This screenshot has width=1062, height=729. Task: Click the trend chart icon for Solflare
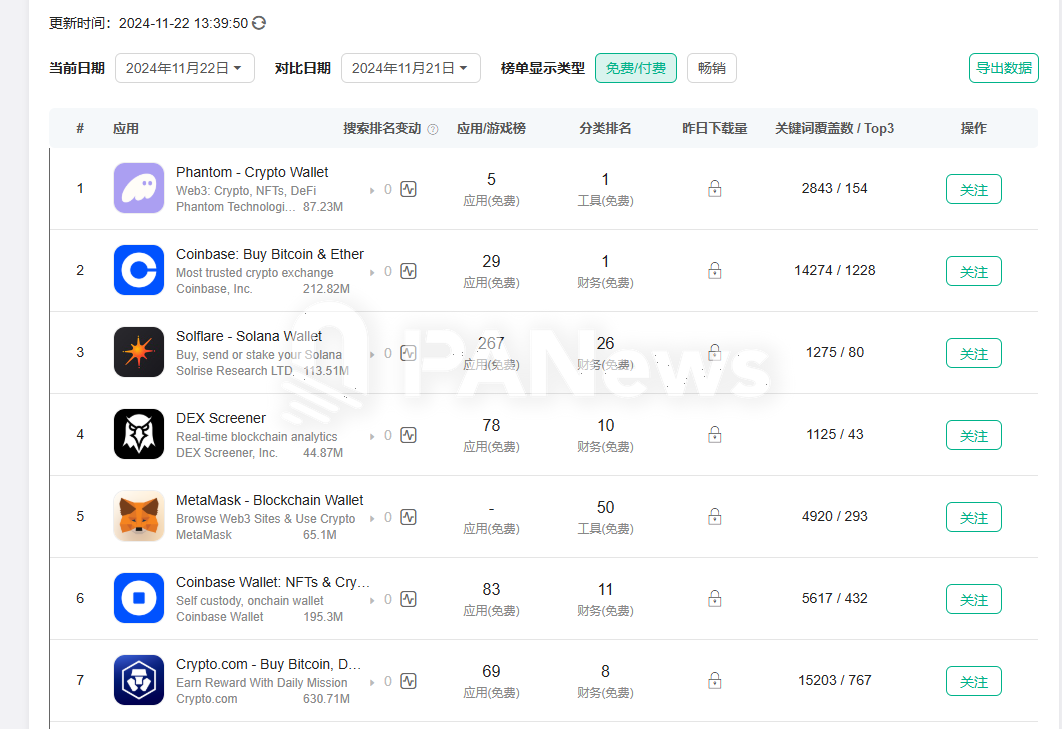(x=408, y=352)
